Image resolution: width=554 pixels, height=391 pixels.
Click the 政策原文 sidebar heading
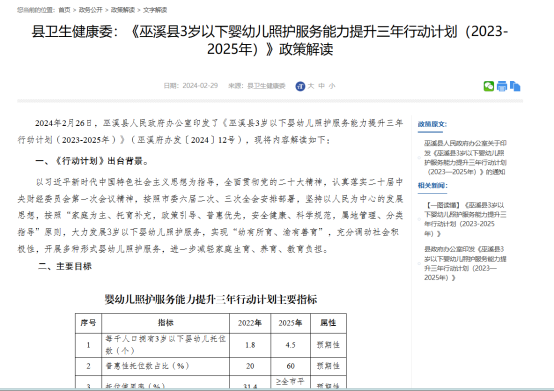432,124
